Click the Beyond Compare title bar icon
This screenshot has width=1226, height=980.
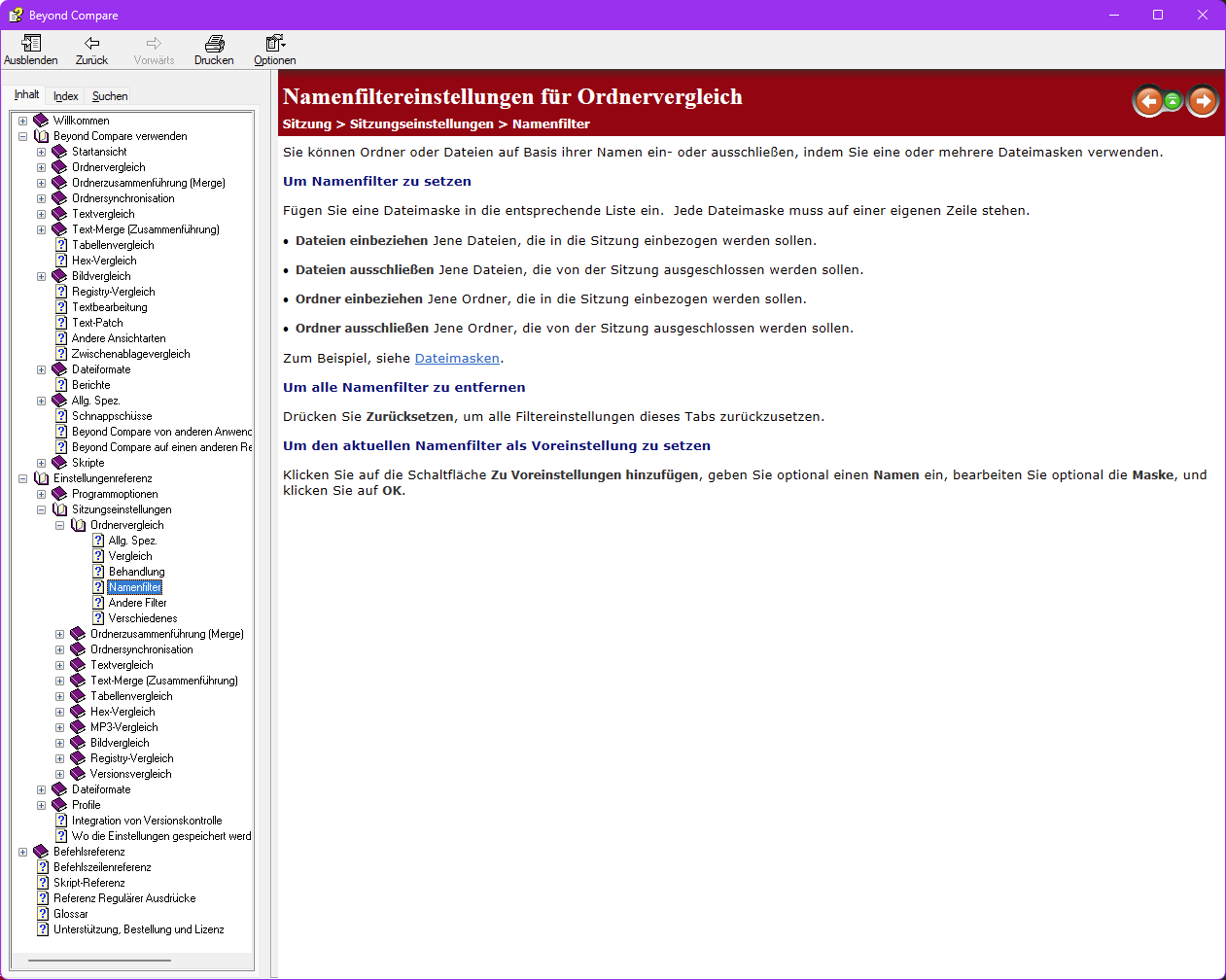pyautogui.click(x=16, y=15)
